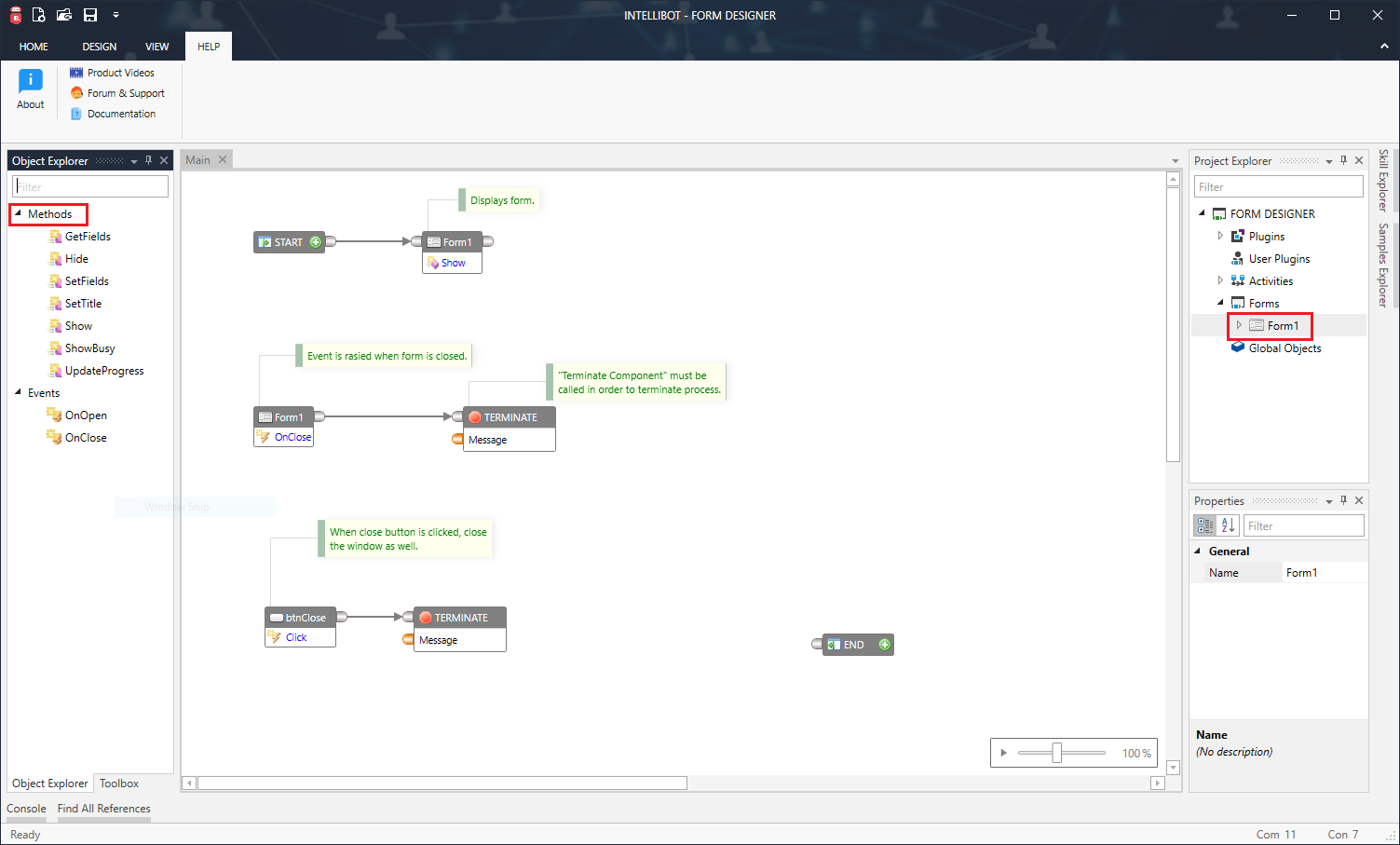The image size is (1400, 845).
Task: Open a new file from quick access toolbar
Action: pyautogui.click(x=38, y=14)
